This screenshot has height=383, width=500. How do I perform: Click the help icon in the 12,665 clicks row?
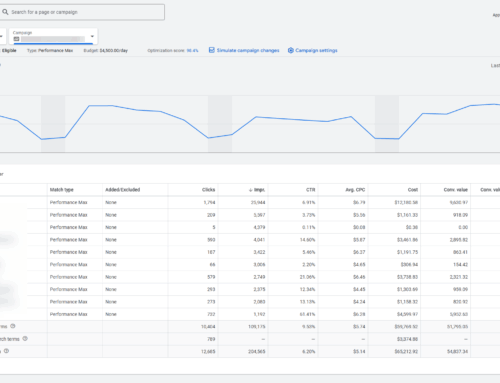pos(6,351)
